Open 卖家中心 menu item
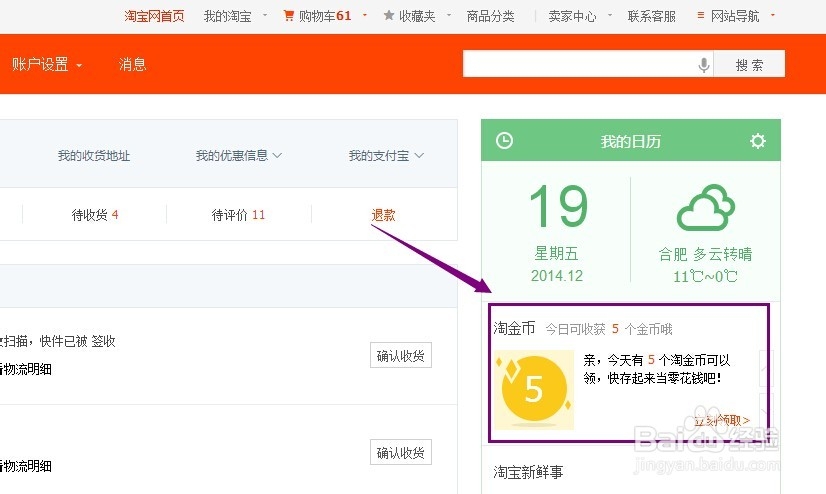The width and height of the screenshot is (826, 494). coord(573,16)
